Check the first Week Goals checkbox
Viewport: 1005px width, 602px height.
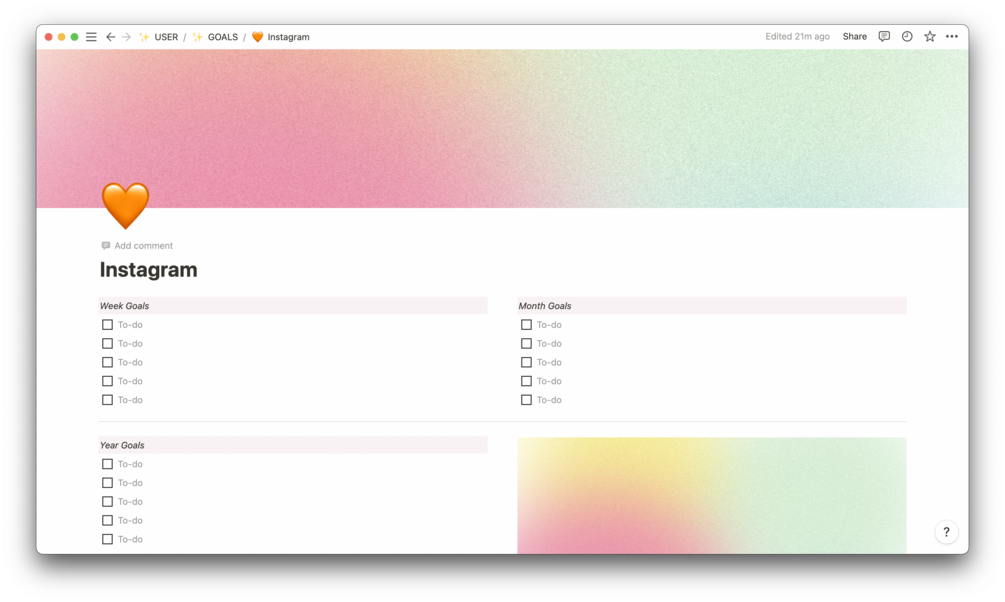coord(107,325)
